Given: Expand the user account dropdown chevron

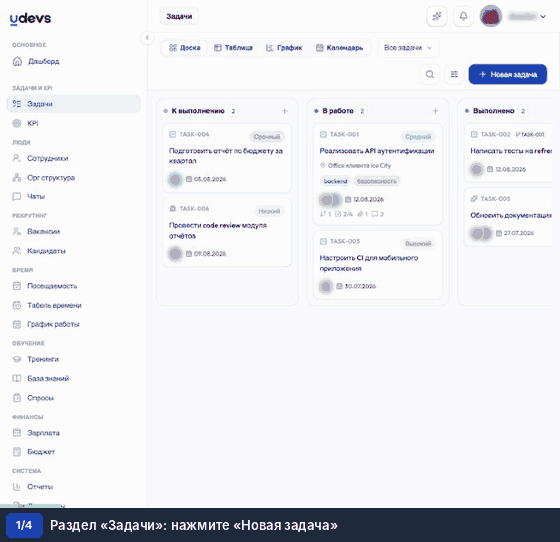Looking at the screenshot, I should point(543,16).
